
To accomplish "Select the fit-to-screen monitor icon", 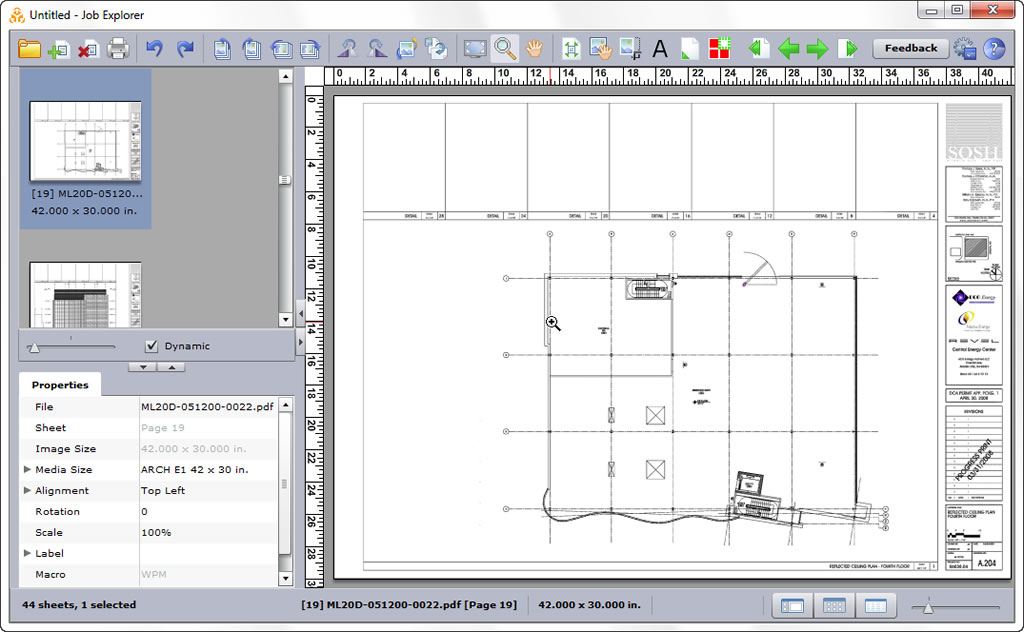I will click(x=475, y=49).
